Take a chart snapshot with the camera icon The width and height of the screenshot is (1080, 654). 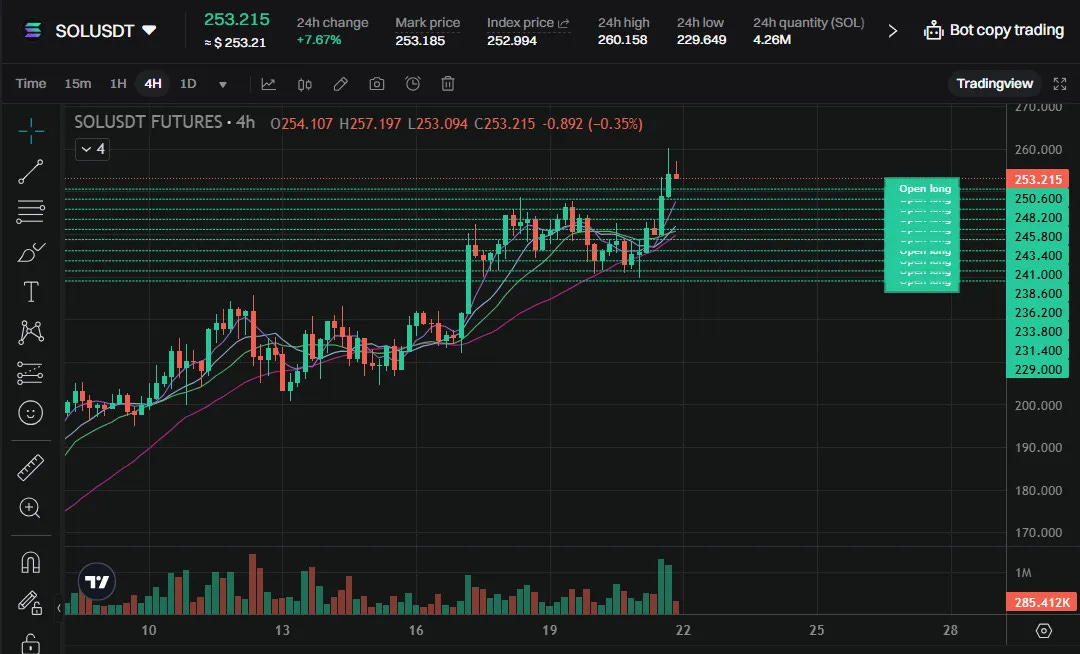coord(376,83)
